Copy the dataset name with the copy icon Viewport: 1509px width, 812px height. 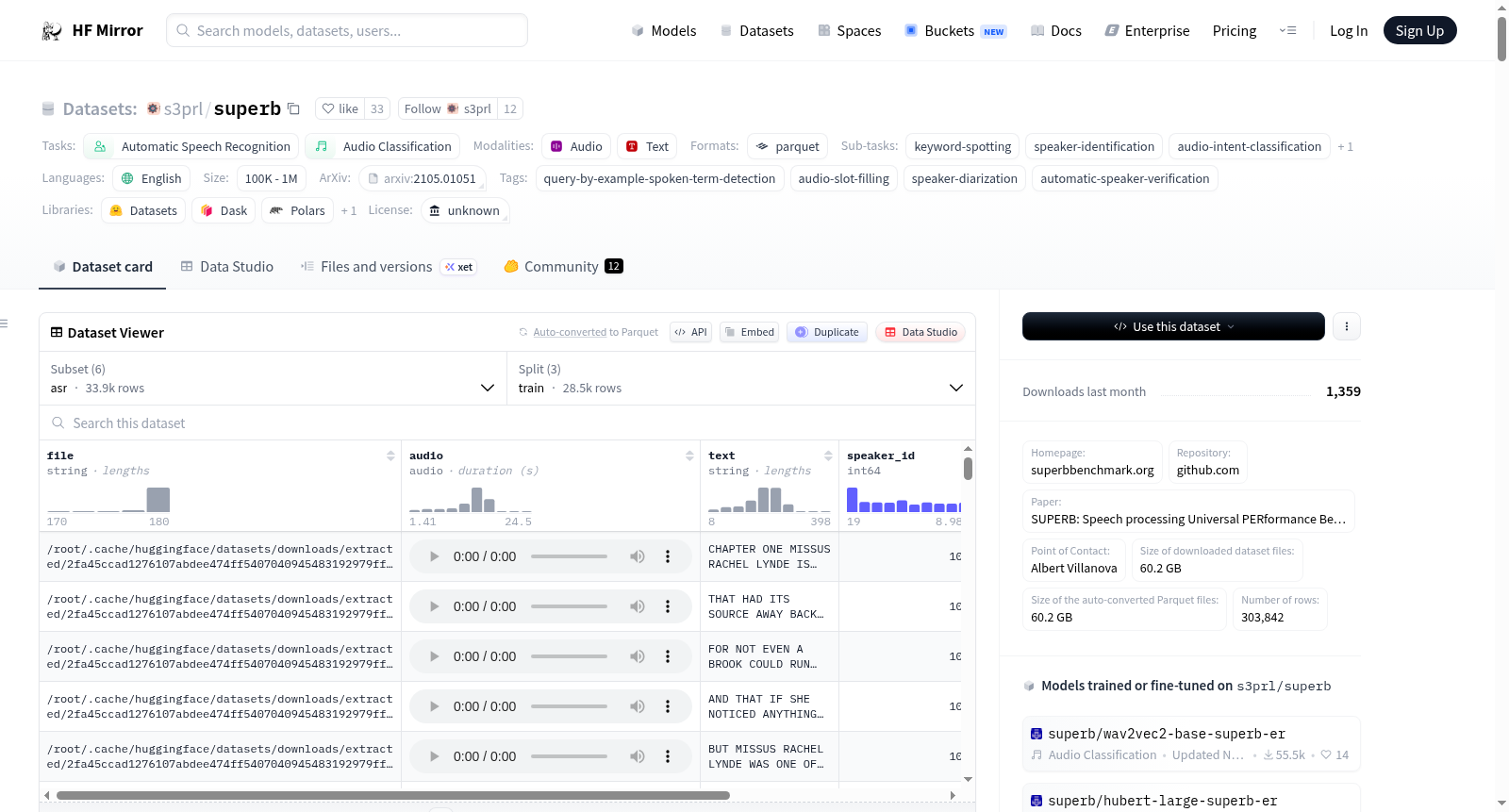(x=293, y=108)
